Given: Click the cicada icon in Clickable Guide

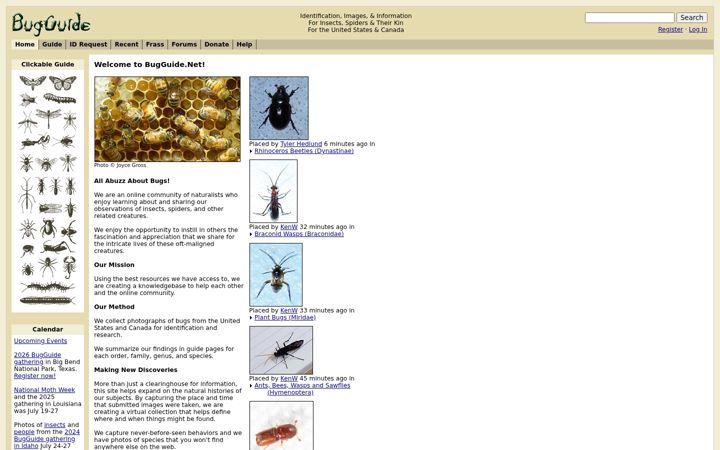Looking at the screenshot, I should pos(50,208).
